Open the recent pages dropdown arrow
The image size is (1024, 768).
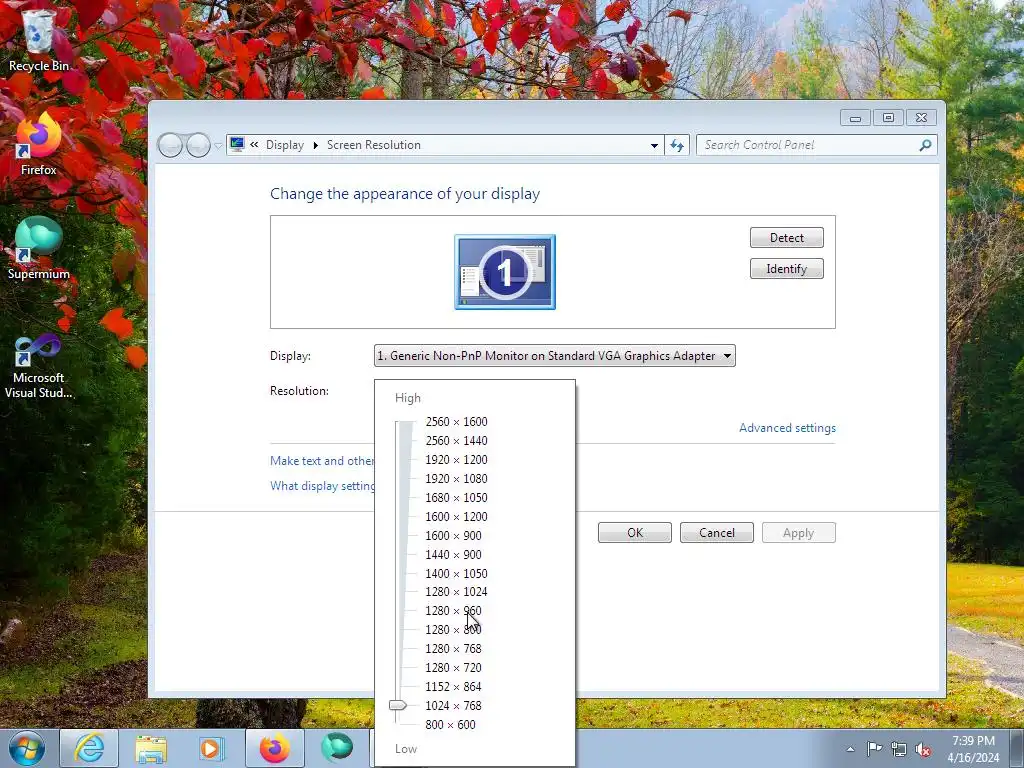tap(218, 146)
